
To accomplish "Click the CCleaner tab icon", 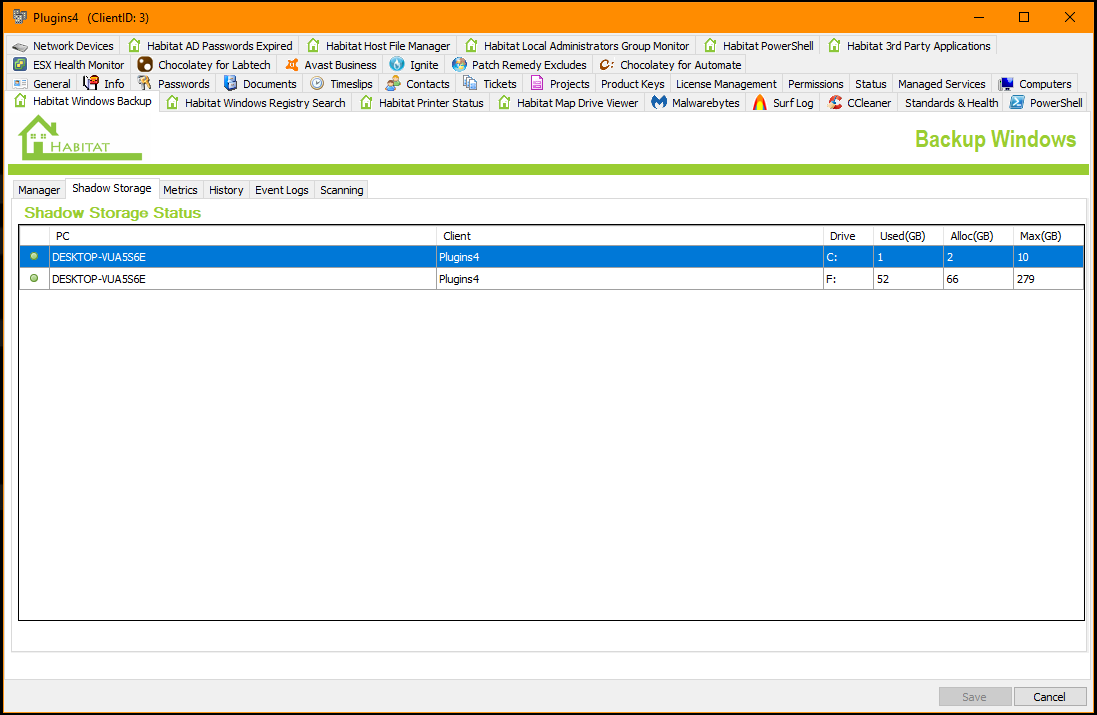I will [x=835, y=103].
